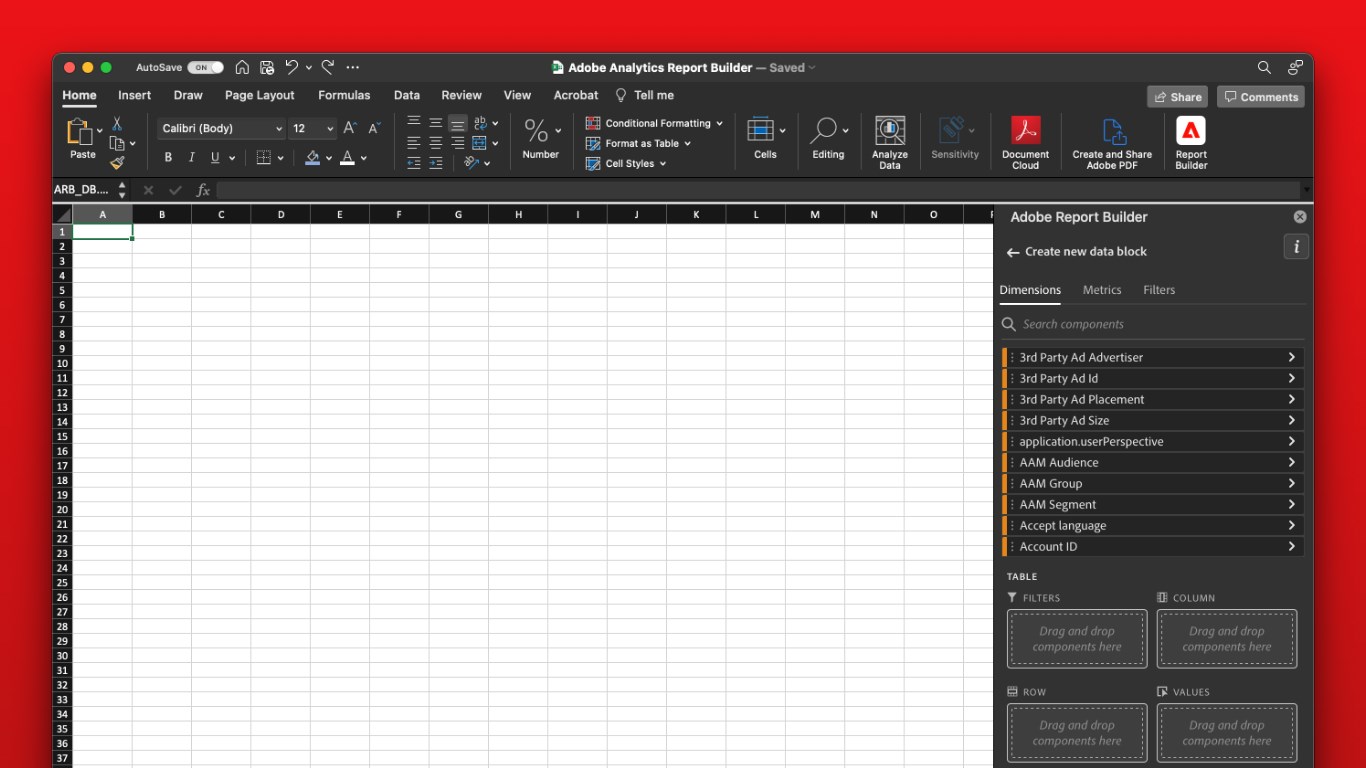Open the Cells group menu

(x=765, y=138)
